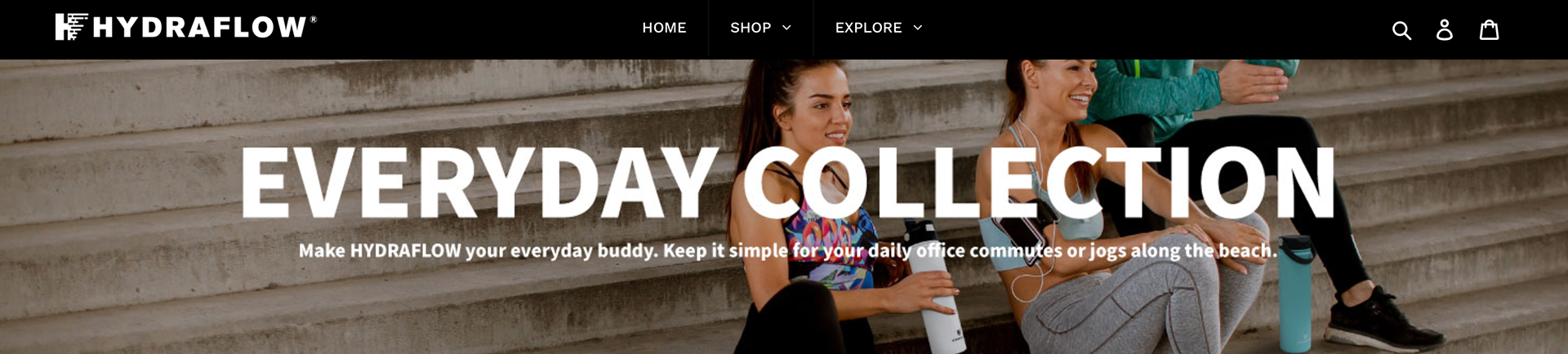This screenshot has width=1568, height=354.
Task: Click the HYDRAFLOW wordmark in header
Action: 199,28
